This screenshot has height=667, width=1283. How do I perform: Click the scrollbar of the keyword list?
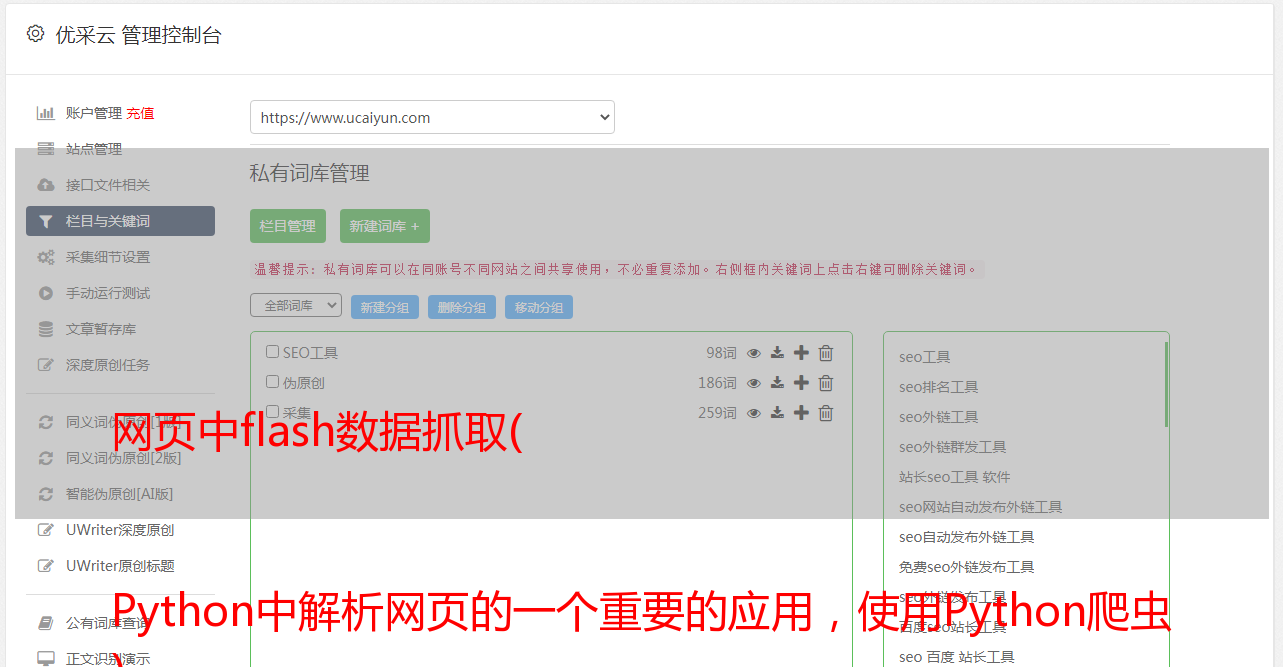(1166, 384)
